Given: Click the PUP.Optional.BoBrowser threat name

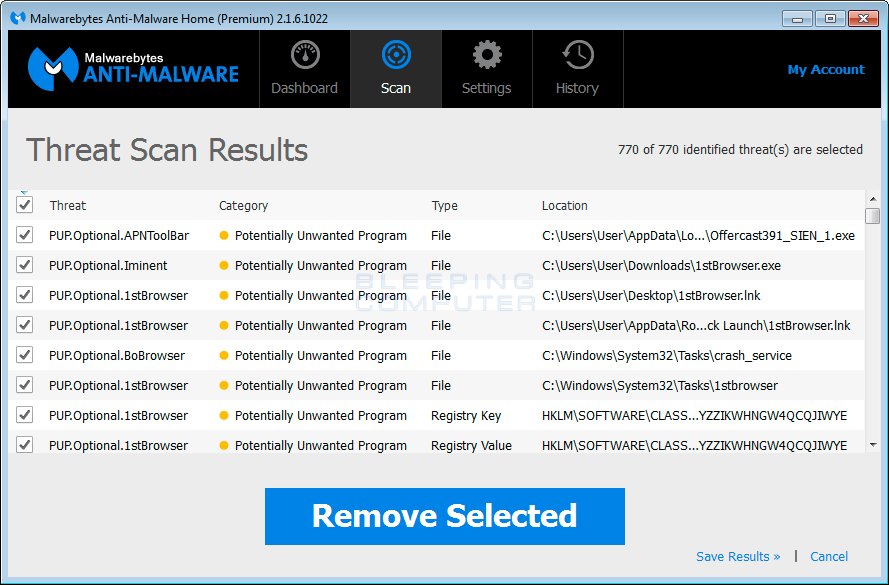Looking at the screenshot, I should coord(117,356).
